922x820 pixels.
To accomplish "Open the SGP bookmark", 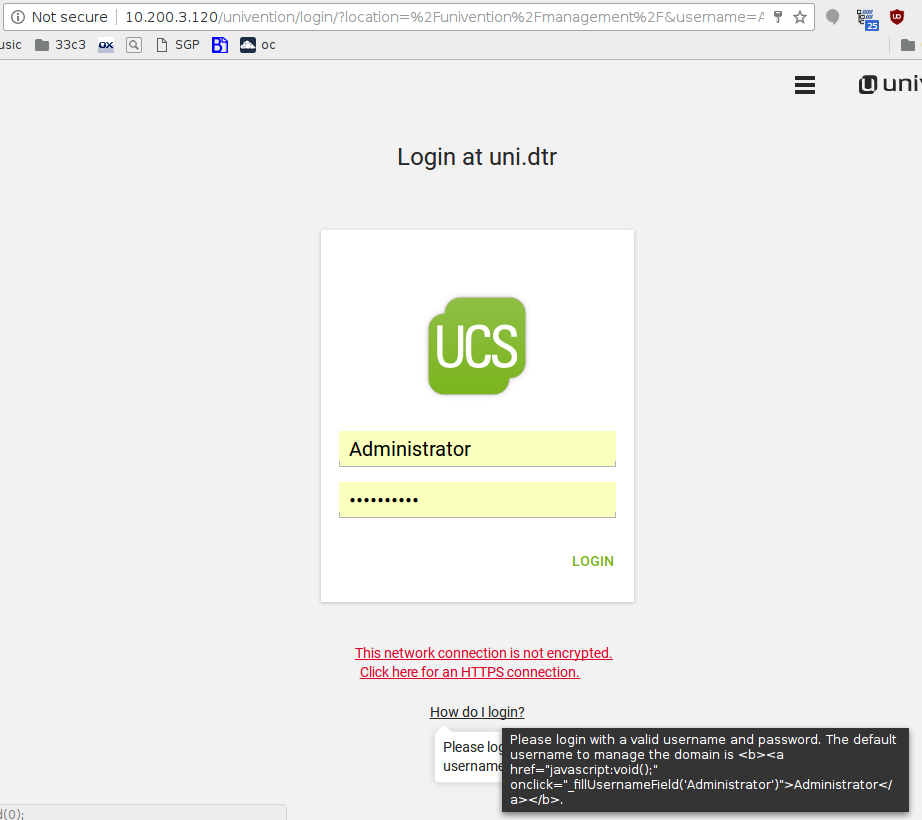I will [x=176, y=45].
